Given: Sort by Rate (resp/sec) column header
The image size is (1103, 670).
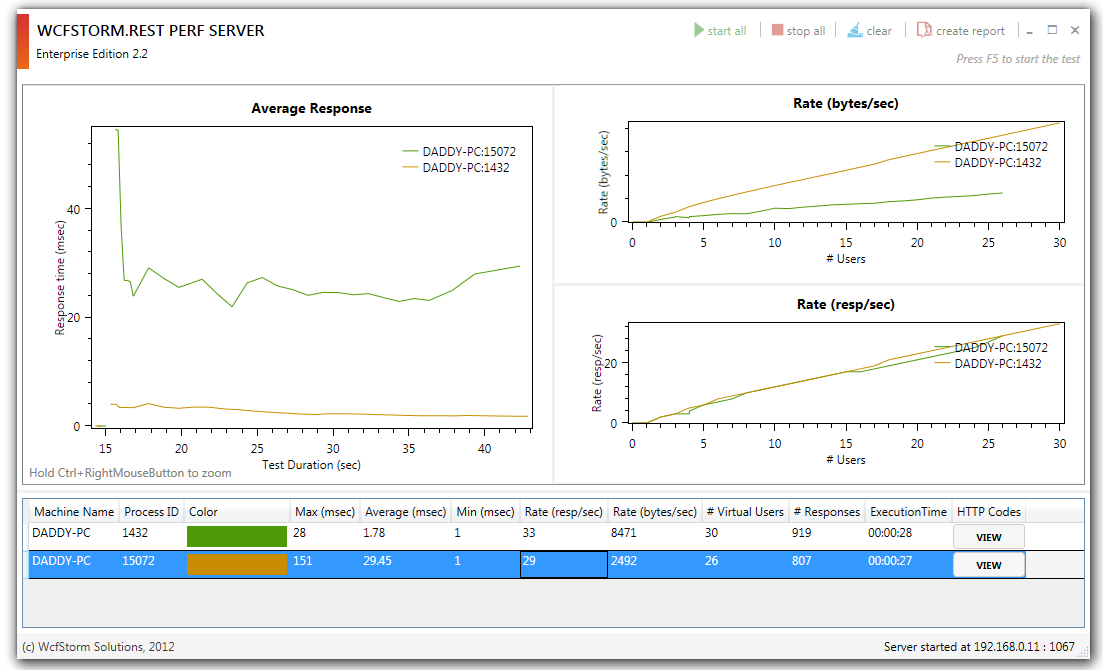Looking at the screenshot, I should pos(563,512).
